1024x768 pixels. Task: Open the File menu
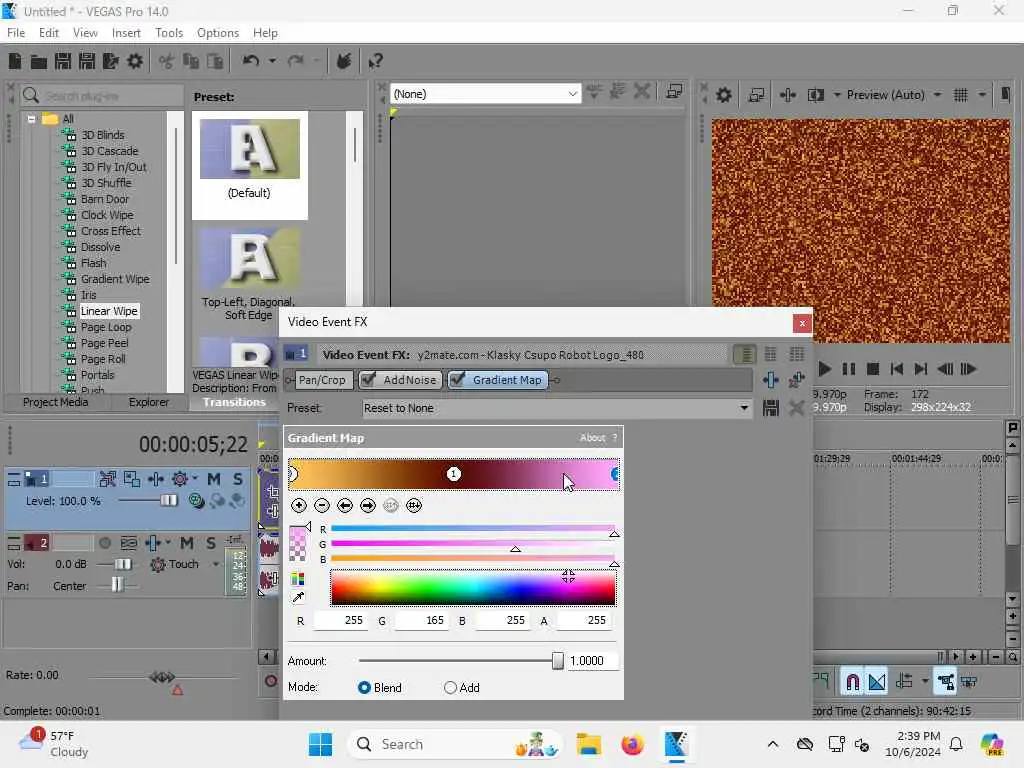point(16,33)
